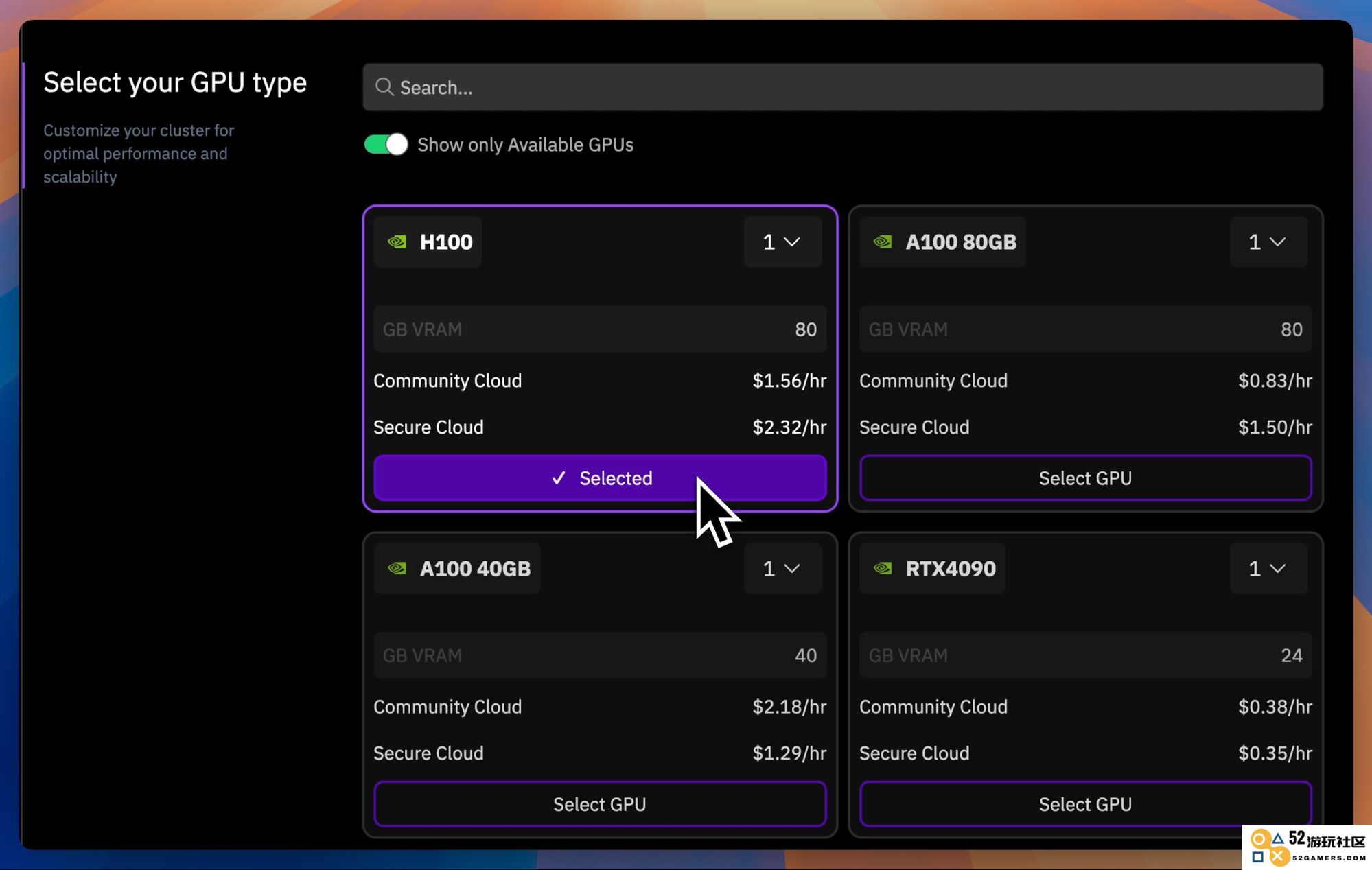Viewport: 1372px width, 870px height.
Task: Open the A100 80GB GPU count dropdown
Action: point(1268,242)
